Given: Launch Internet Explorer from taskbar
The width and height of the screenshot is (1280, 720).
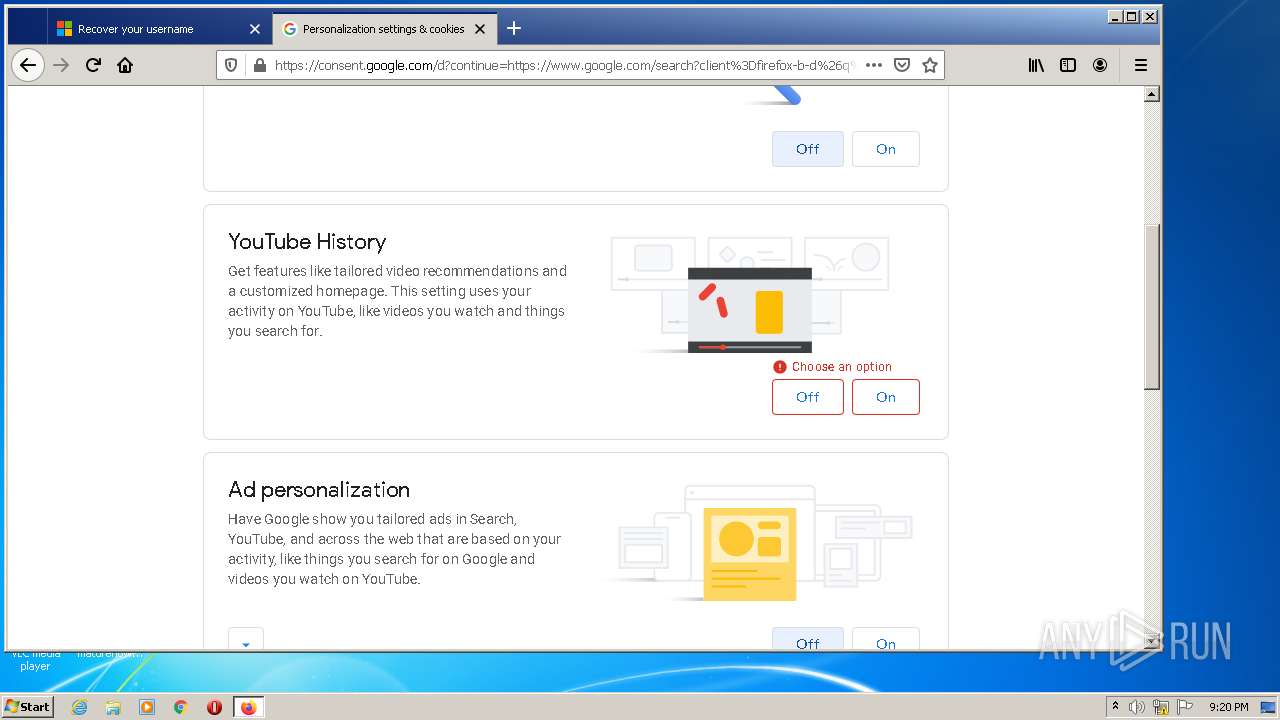Looking at the screenshot, I should [x=80, y=707].
